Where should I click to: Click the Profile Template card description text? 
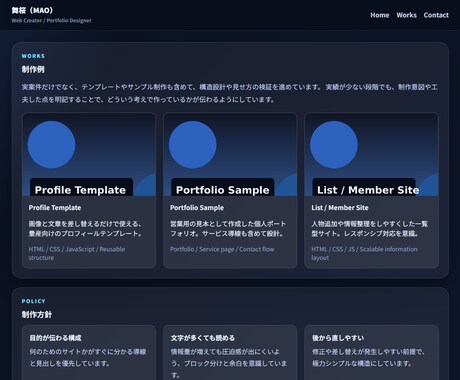click(x=86, y=228)
